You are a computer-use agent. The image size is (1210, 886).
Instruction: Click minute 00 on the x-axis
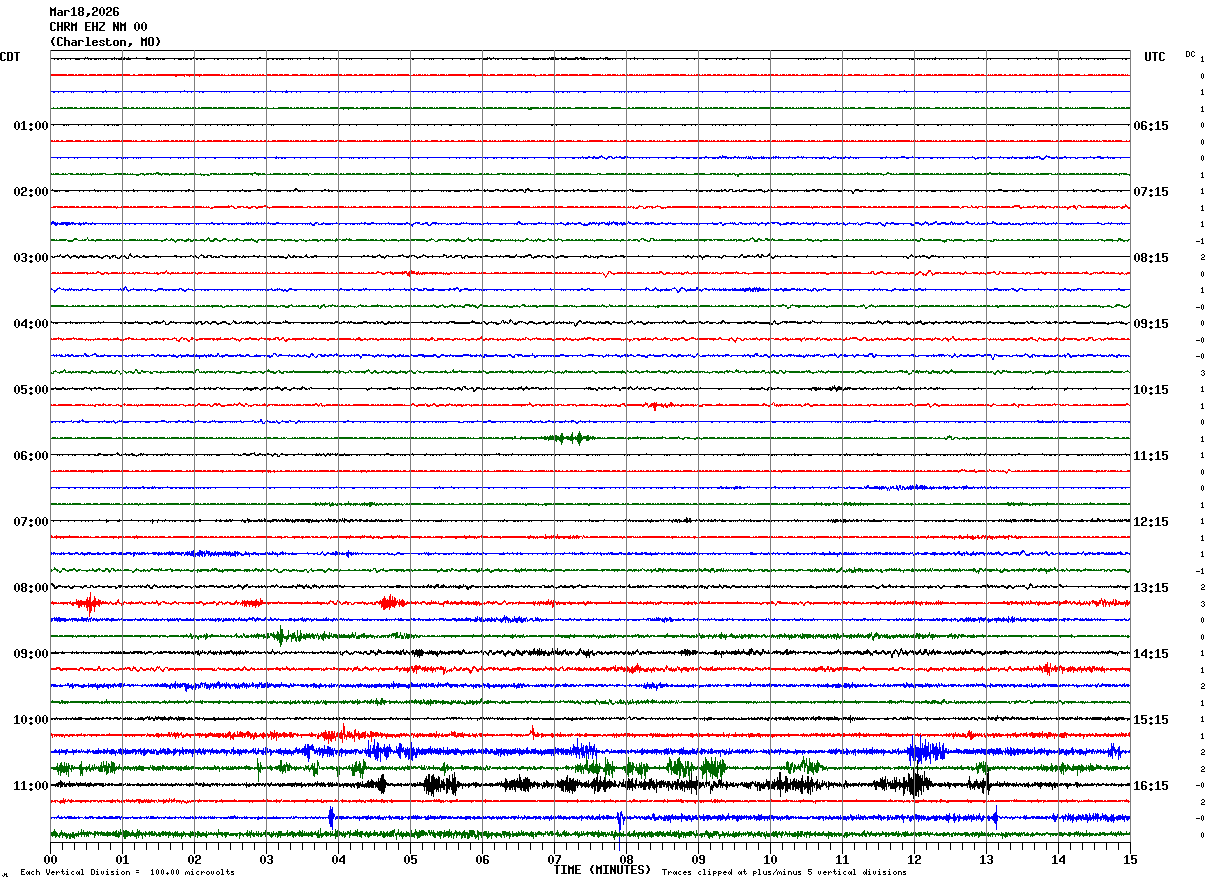click(x=50, y=859)
